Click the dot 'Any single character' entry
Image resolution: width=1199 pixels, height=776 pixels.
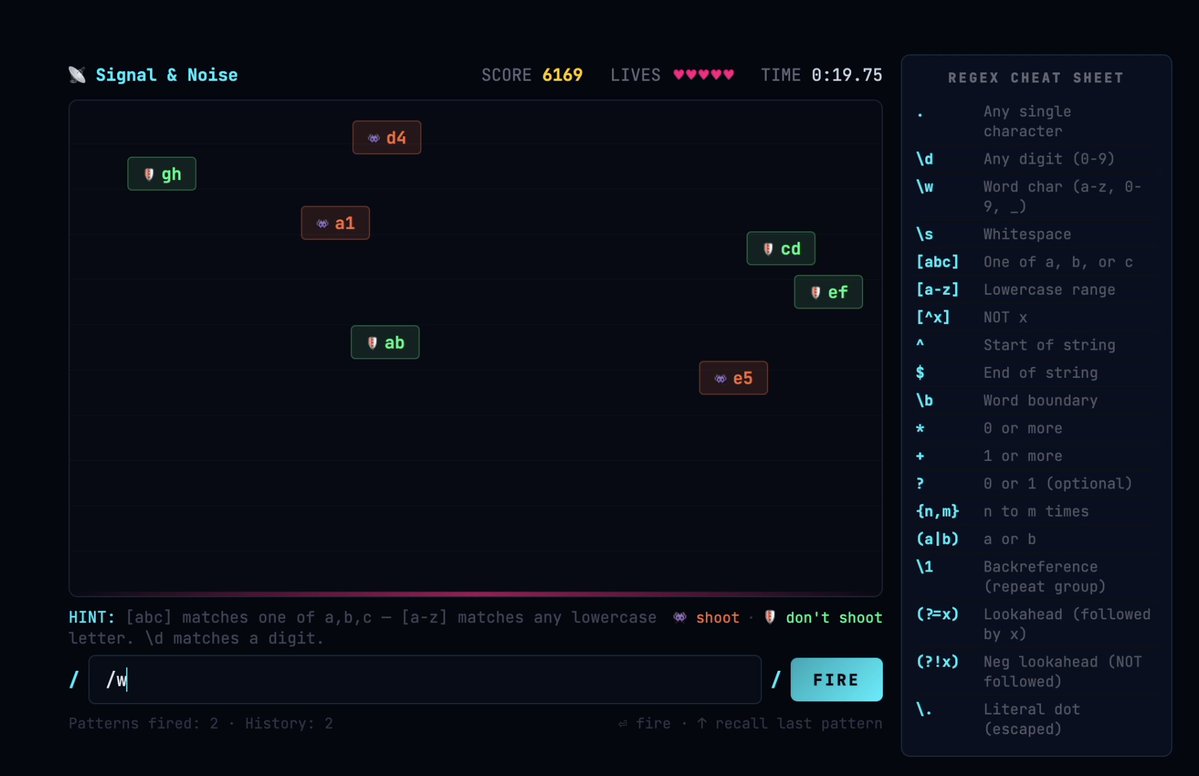pos(1035,121)
